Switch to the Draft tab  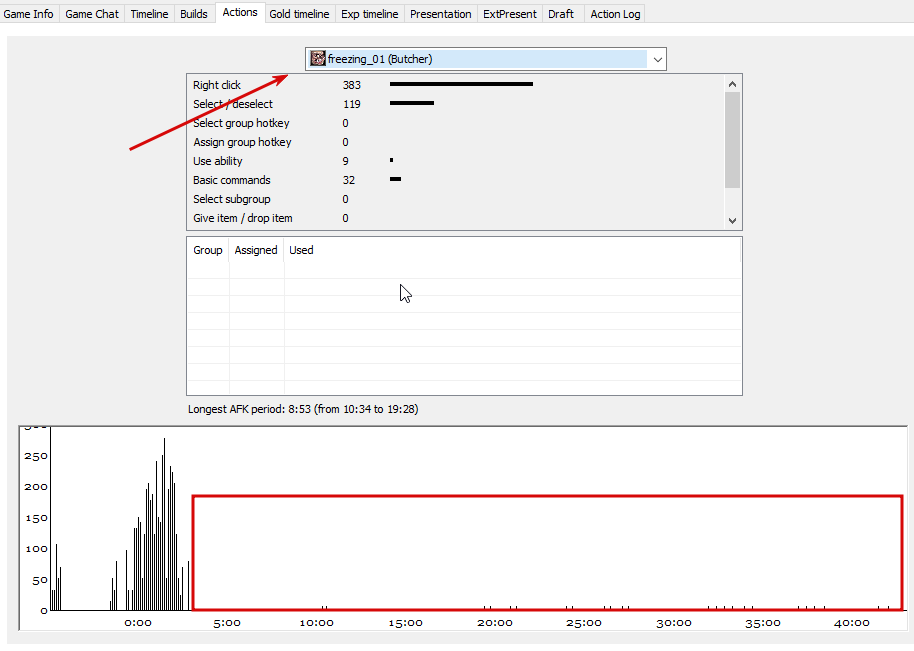coord(561,13)
